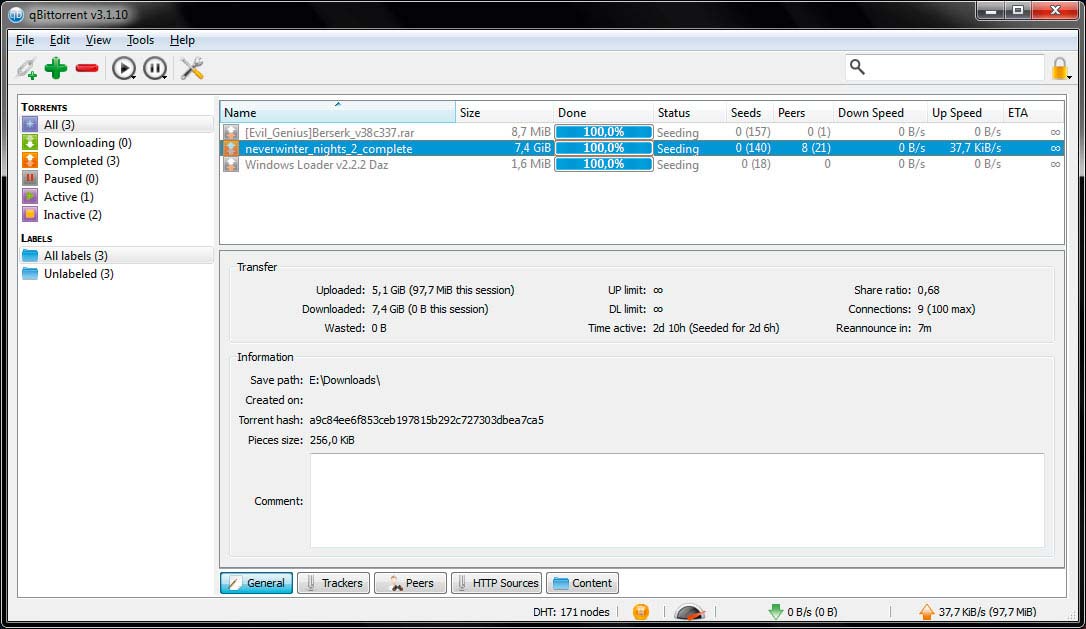This screenshot has width=1086, height=629.
Task: Switch to the Peers tab
Action: click(410, 583)
